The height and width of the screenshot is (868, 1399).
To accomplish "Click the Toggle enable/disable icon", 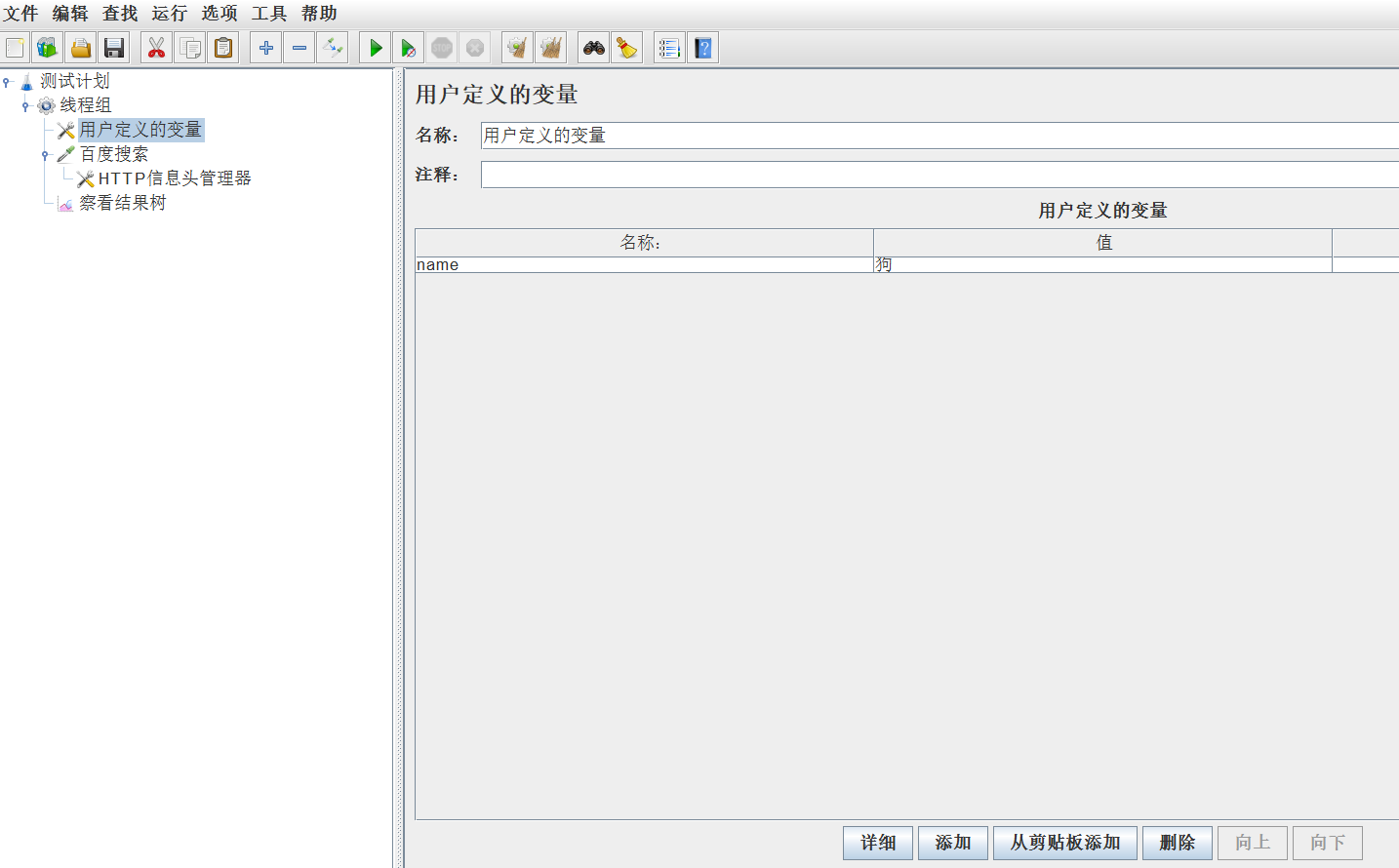I will 333,48.
